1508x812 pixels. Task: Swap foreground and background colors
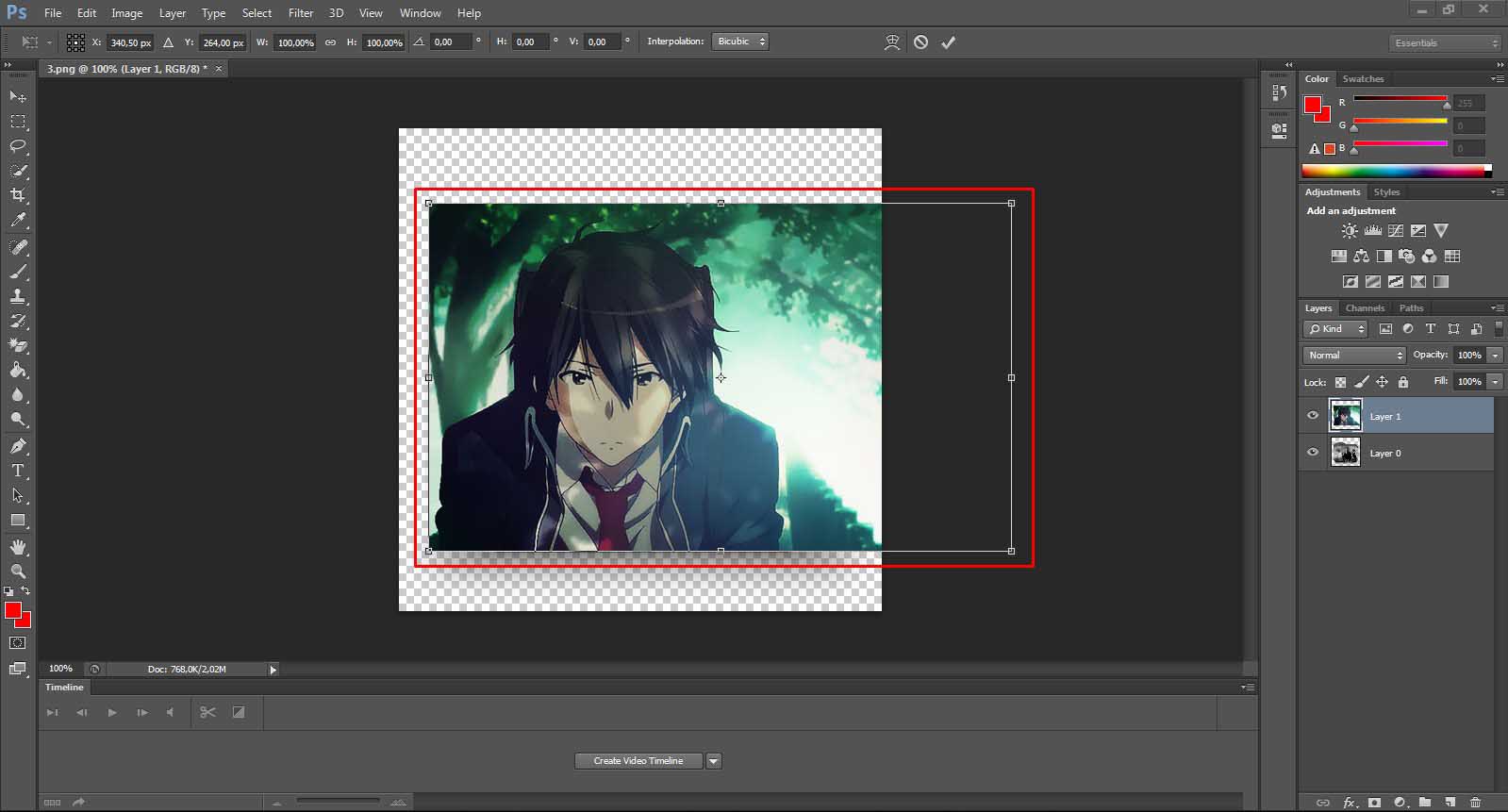(25, 591)
